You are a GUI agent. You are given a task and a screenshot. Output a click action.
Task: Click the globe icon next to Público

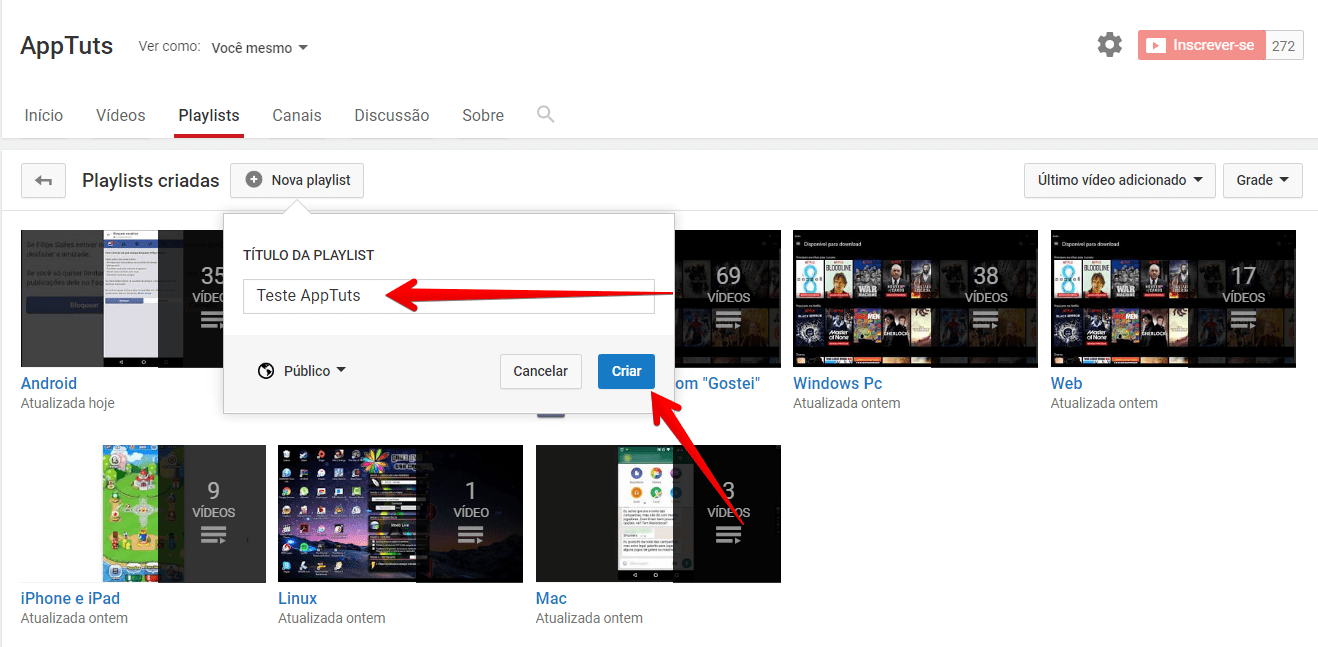(266, 371)
